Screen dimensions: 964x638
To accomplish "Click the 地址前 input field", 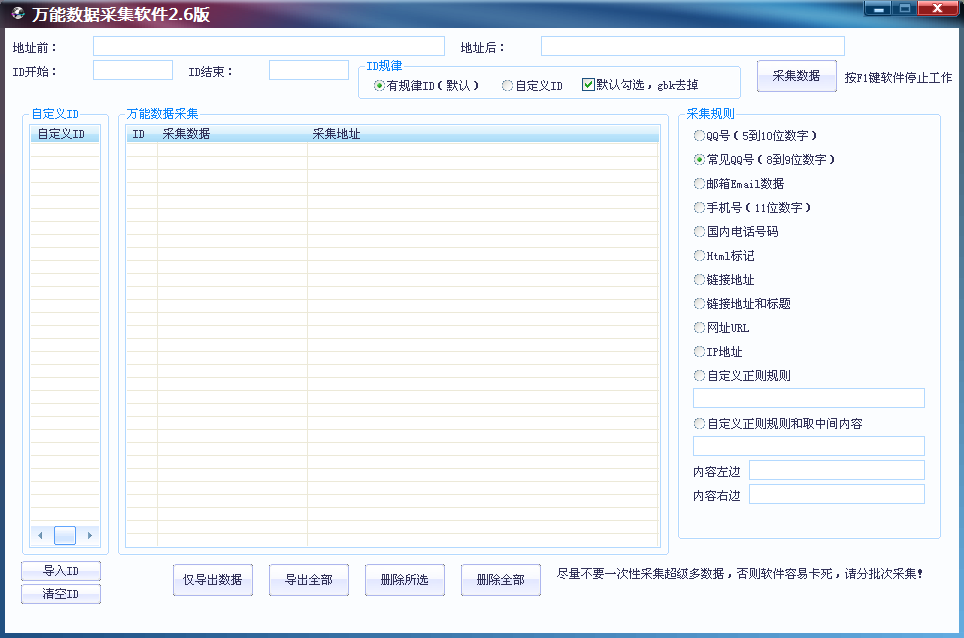I will 268,46.
